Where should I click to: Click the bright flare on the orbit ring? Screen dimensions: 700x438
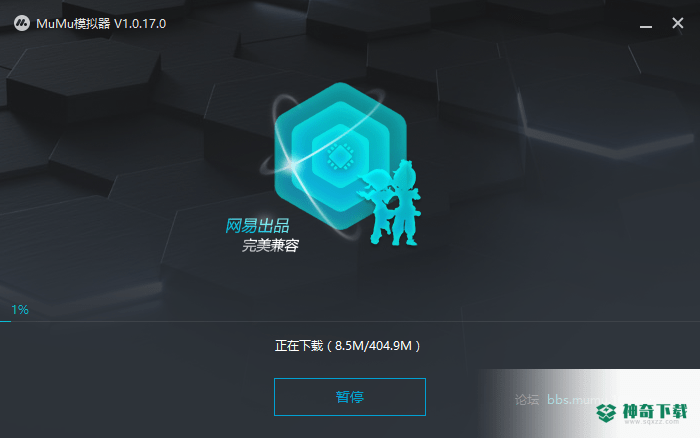tap(292, 165)
